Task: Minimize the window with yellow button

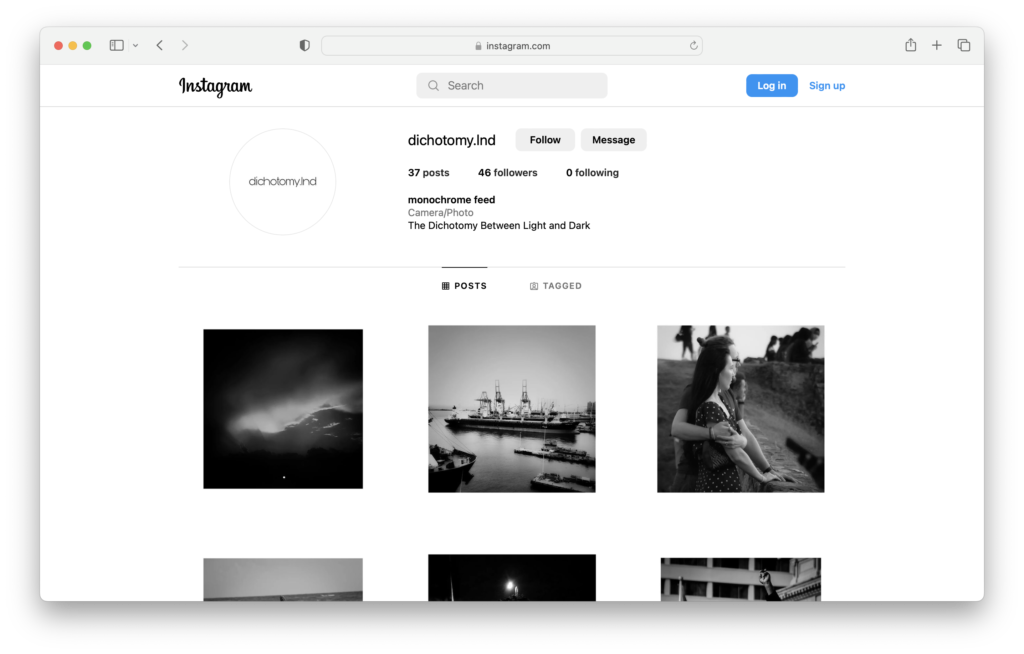Action: point(72,46)
